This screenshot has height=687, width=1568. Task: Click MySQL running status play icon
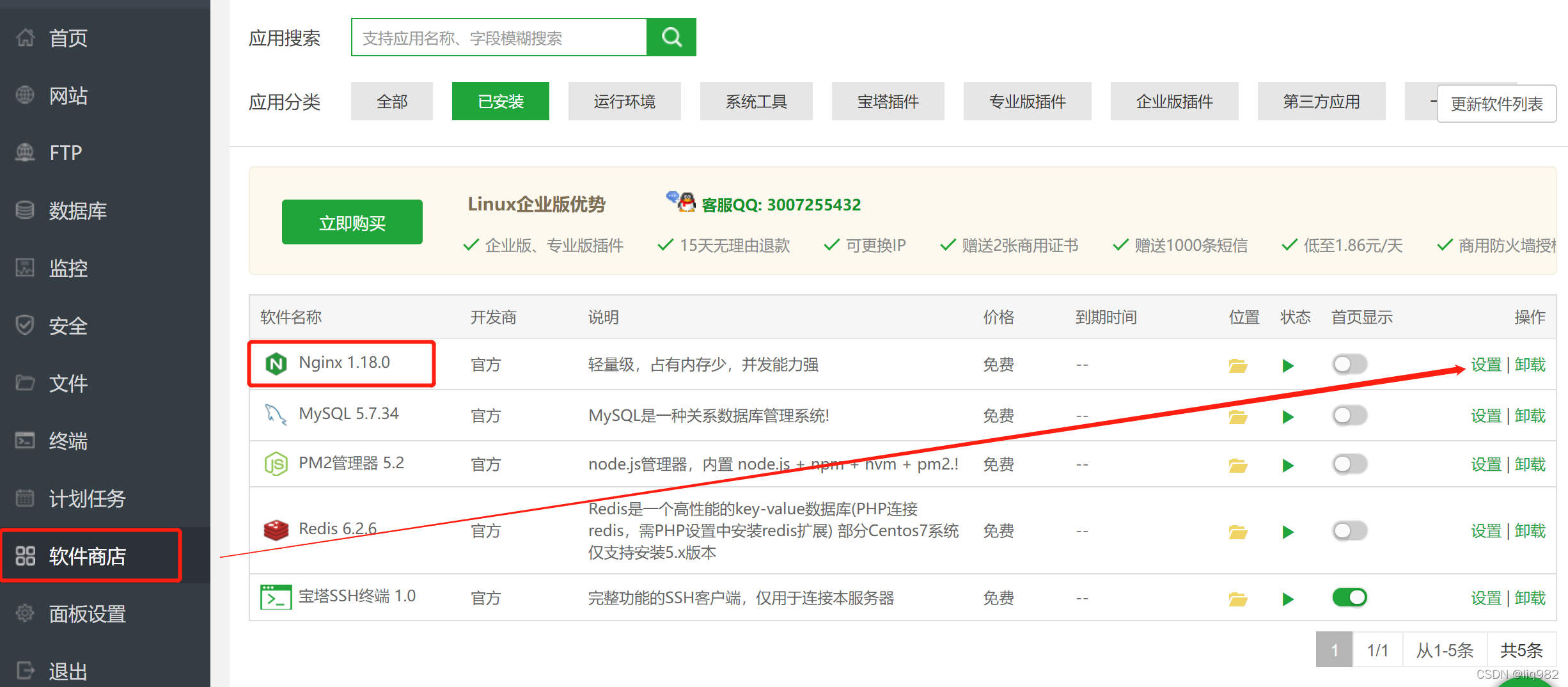1288,416
